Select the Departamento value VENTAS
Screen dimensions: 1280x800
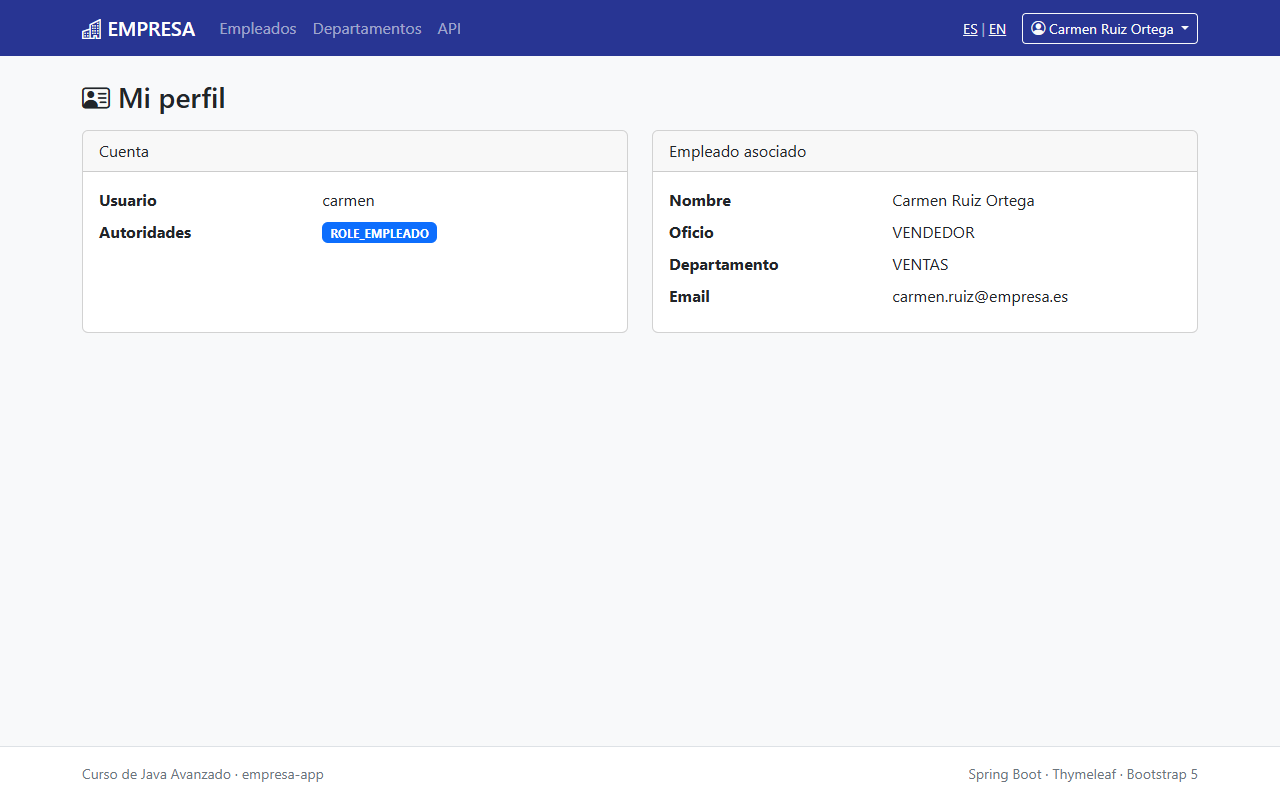(x=920, y=265)
